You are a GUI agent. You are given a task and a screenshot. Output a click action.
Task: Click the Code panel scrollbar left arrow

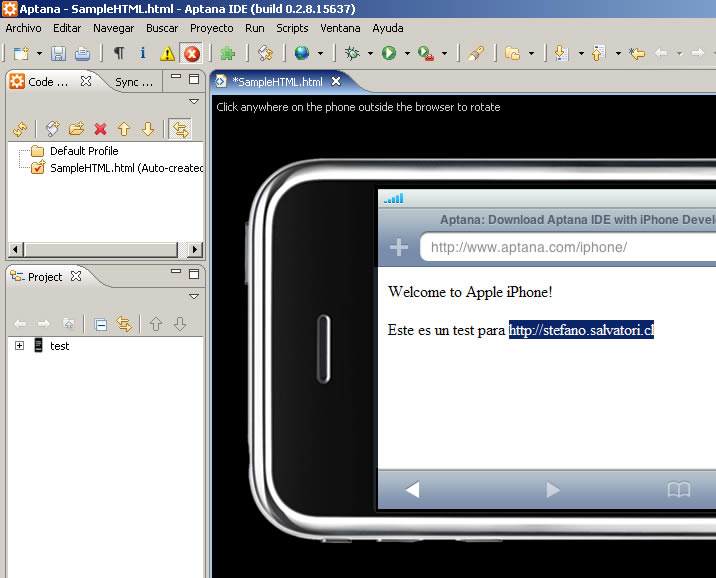pos(15,249)
